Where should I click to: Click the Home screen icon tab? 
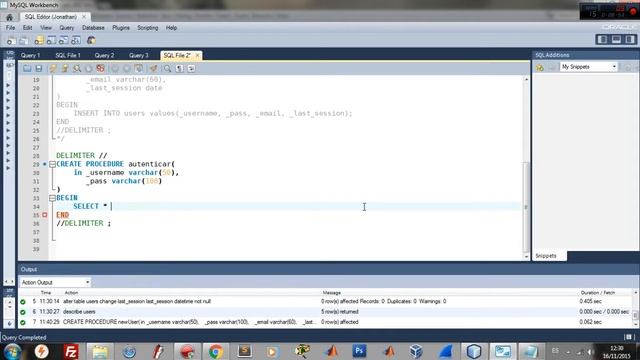(x=9, y=17)
